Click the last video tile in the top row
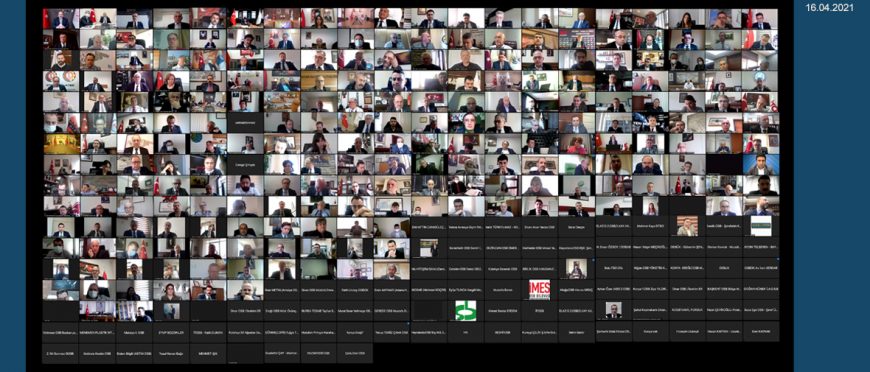Screen dimensions: 870x372 click(x=760, y=18)
